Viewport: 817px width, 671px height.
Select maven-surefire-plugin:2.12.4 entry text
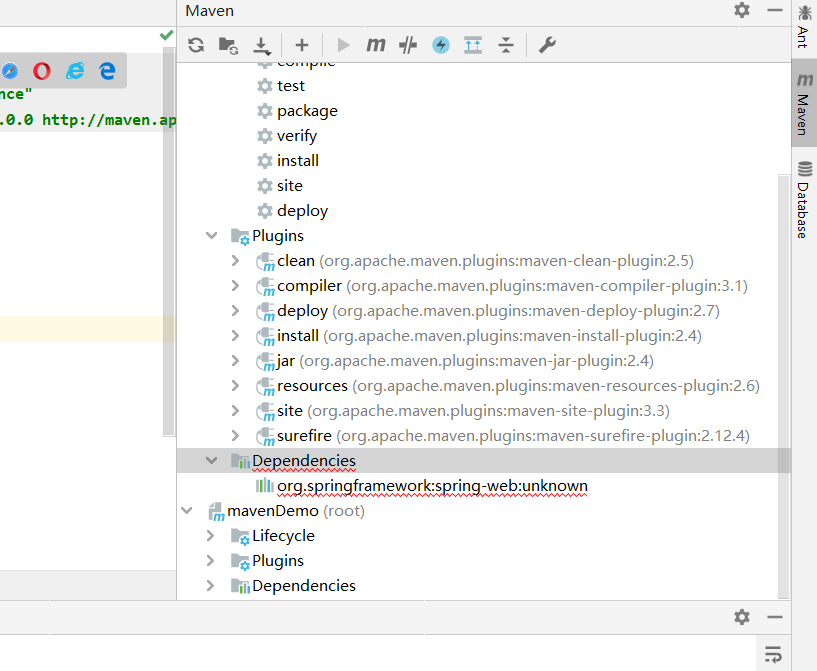pyautogui.click(x=543, y=436)
